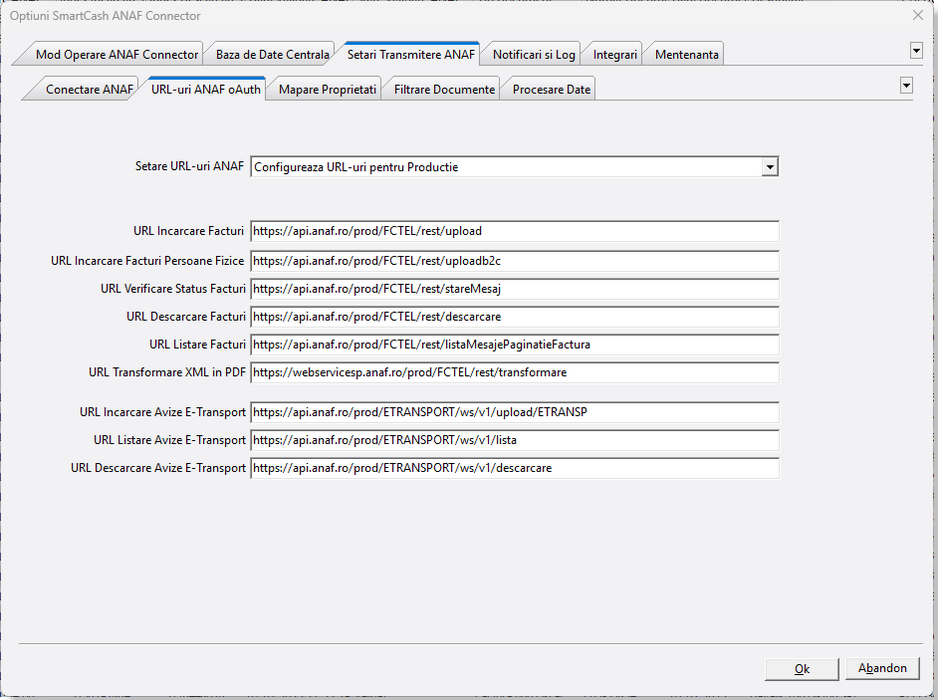Expand the sub-tab list dropdown arrow

pyautogui.click(x=906, y=86)
